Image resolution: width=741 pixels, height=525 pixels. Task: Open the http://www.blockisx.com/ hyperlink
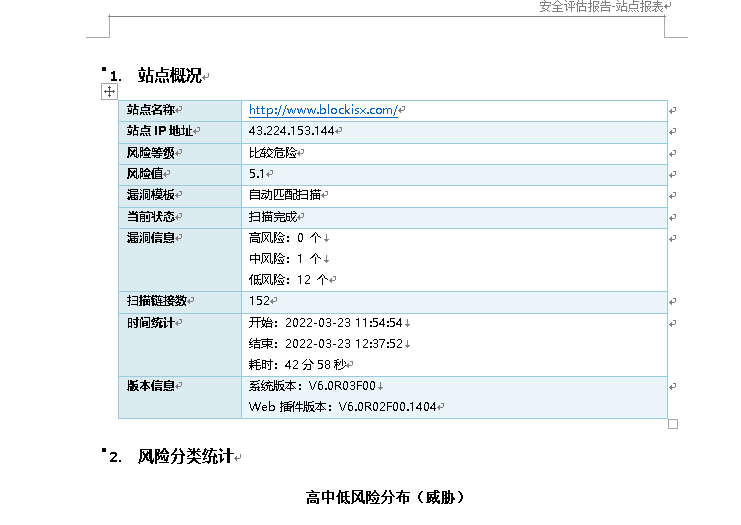point(323,110)
